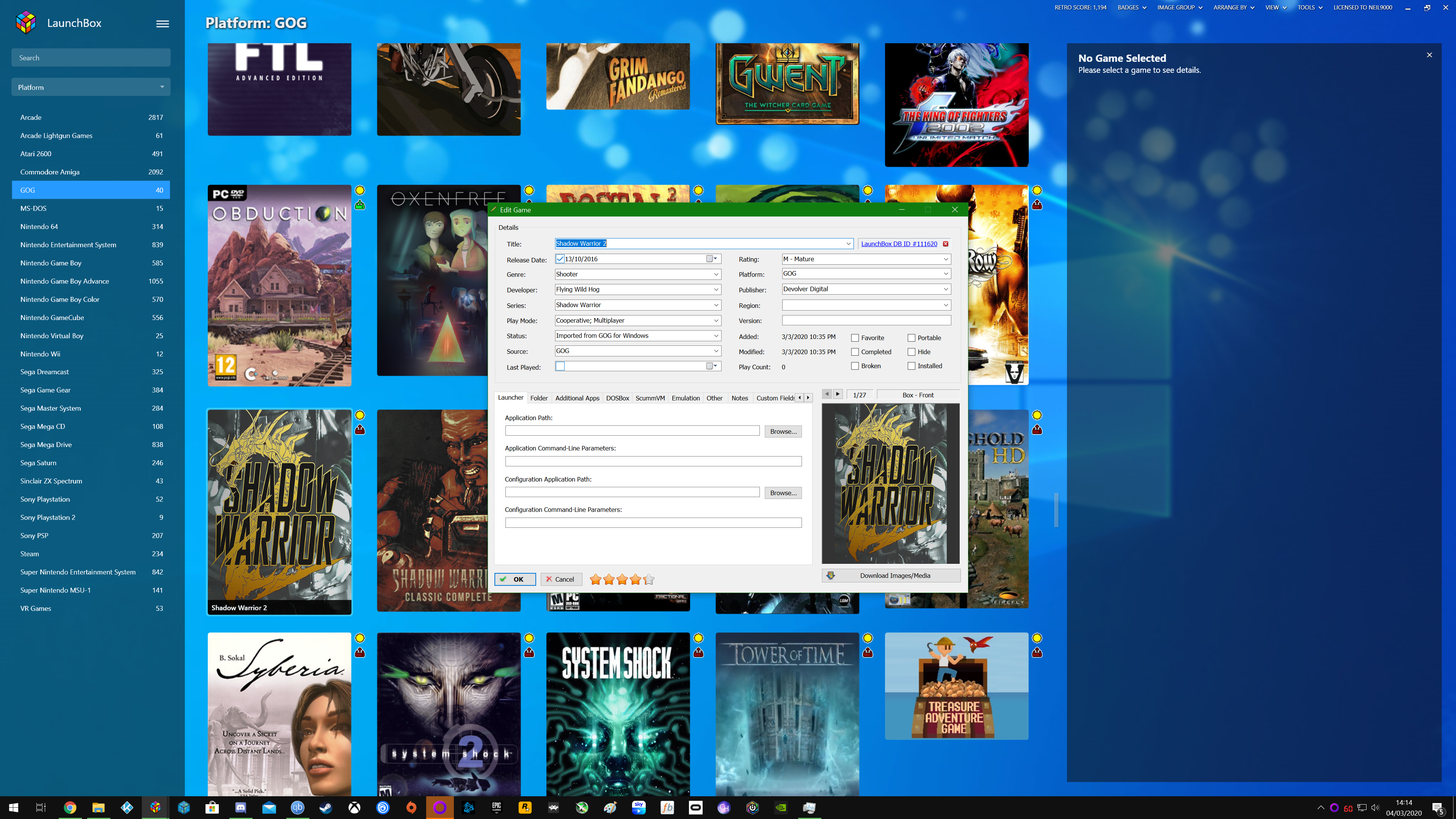Open the Emulation tab
The height and width of the screenshot is (819, 1456).
coord(686,399)
